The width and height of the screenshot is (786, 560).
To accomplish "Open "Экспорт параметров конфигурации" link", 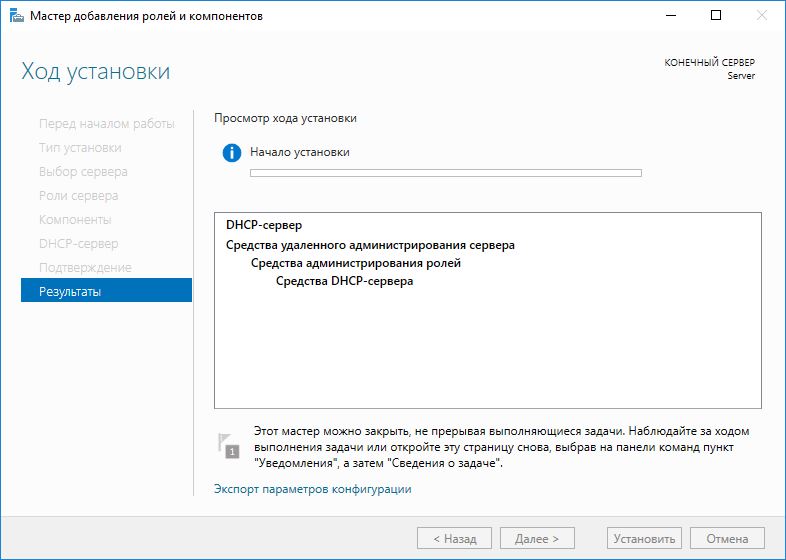I will coord(312,489).
